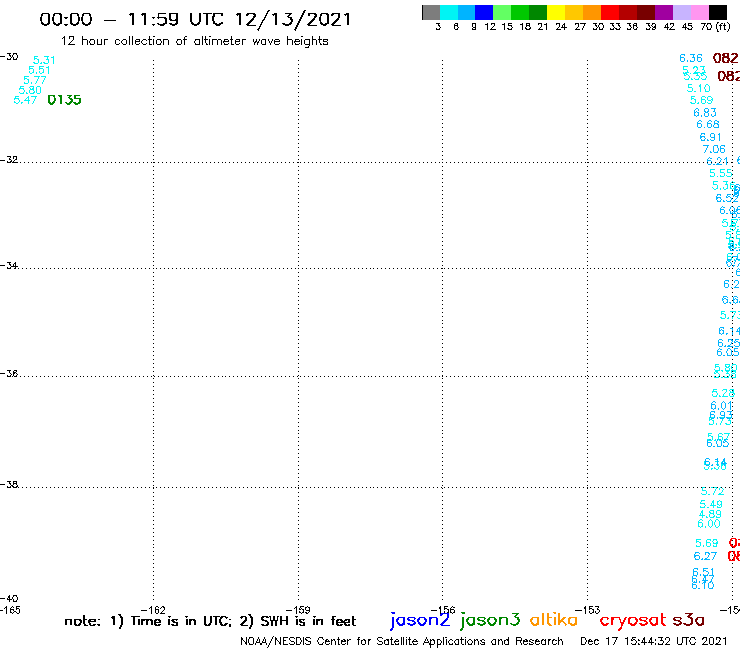Screen dimensions: 740x650
Task: Select the '12 hour collection of altimeter wave heights' subtitle
Action: coord(194,41)
